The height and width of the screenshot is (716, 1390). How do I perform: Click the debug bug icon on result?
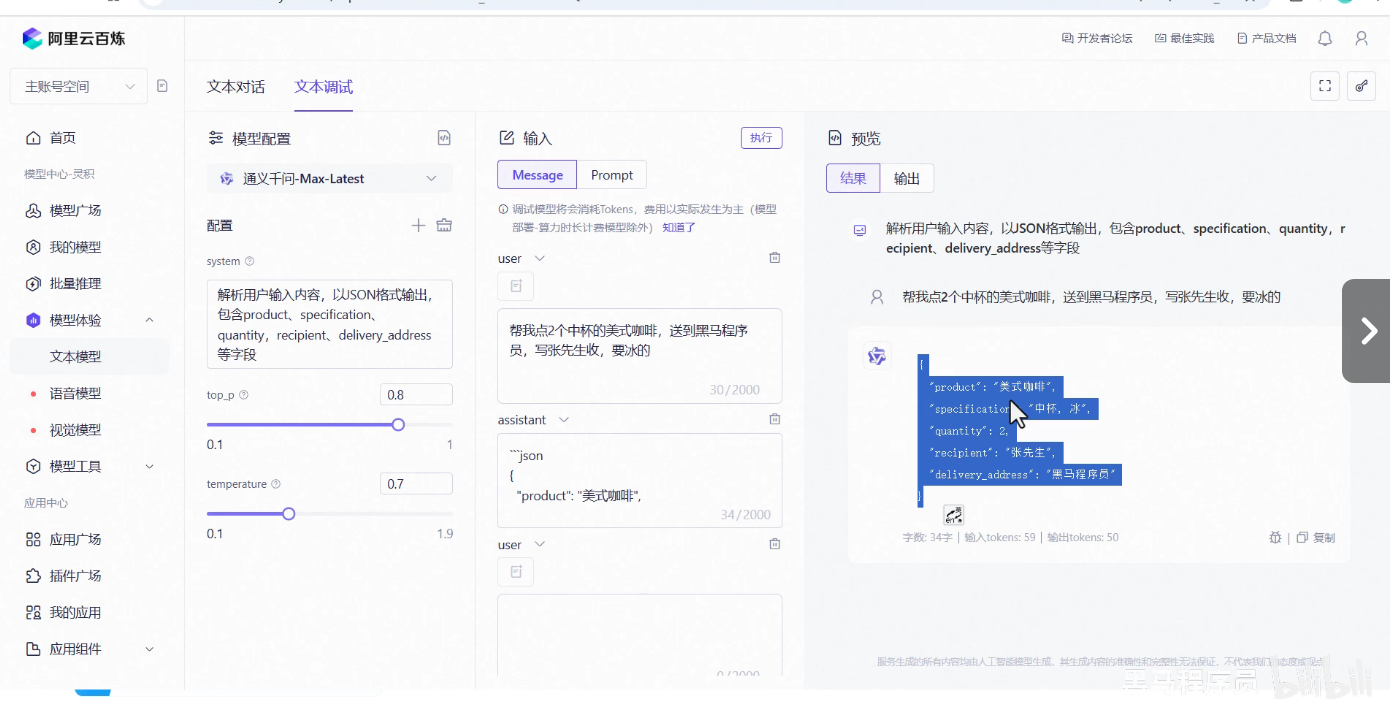1275,537
